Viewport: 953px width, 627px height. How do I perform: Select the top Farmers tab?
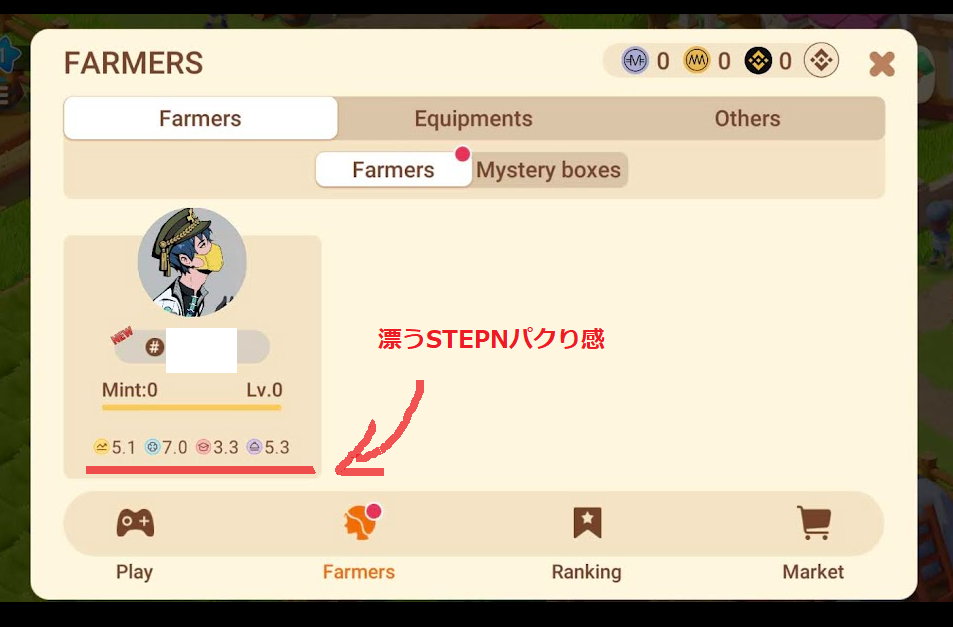coord(201,118)
